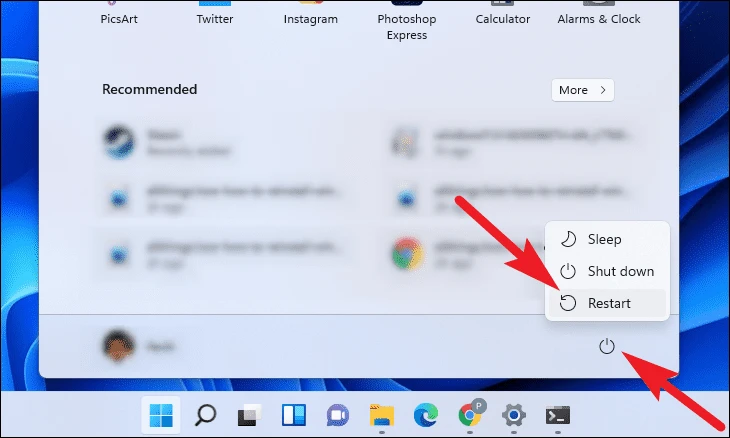Choose Shut down in the power menu
This screenshot has width=730, height=438.
[x=608, y=271]
